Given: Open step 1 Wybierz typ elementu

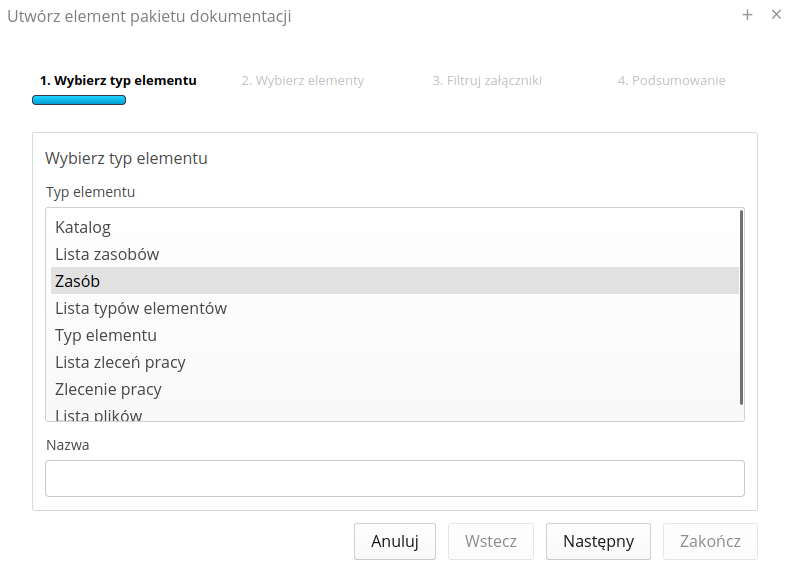Looking at the screenshot, I should click(x=118, y=81).
